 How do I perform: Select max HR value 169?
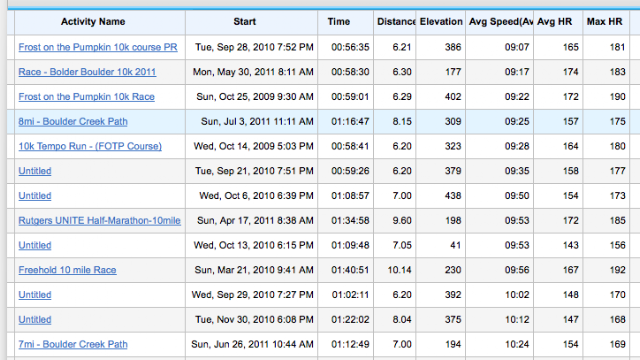[x=618, y=344]
